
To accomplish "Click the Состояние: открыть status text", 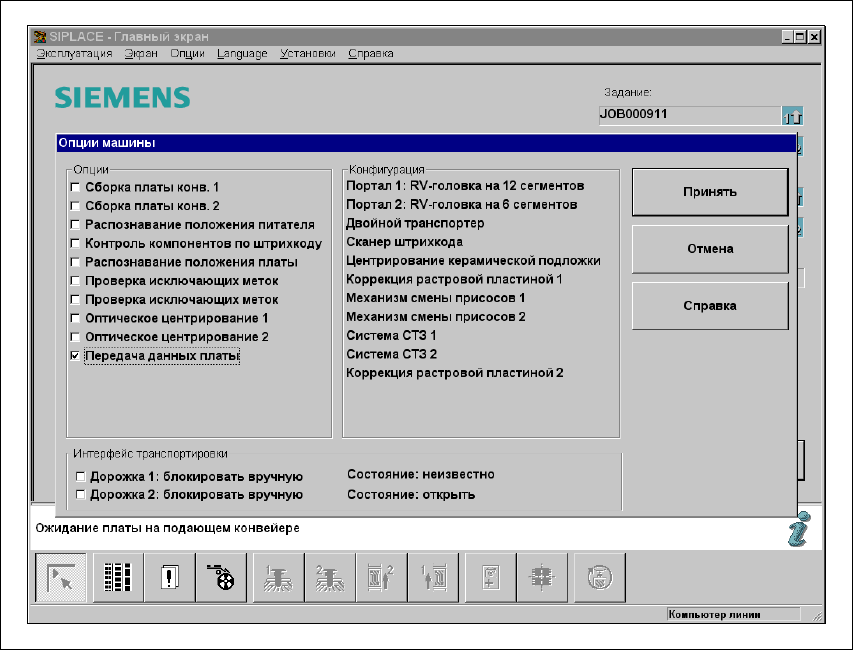I will tap(411, 494).
